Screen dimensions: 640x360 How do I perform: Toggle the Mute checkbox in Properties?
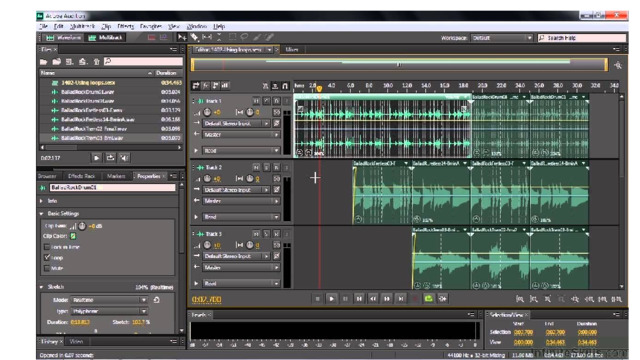point(47,268)
